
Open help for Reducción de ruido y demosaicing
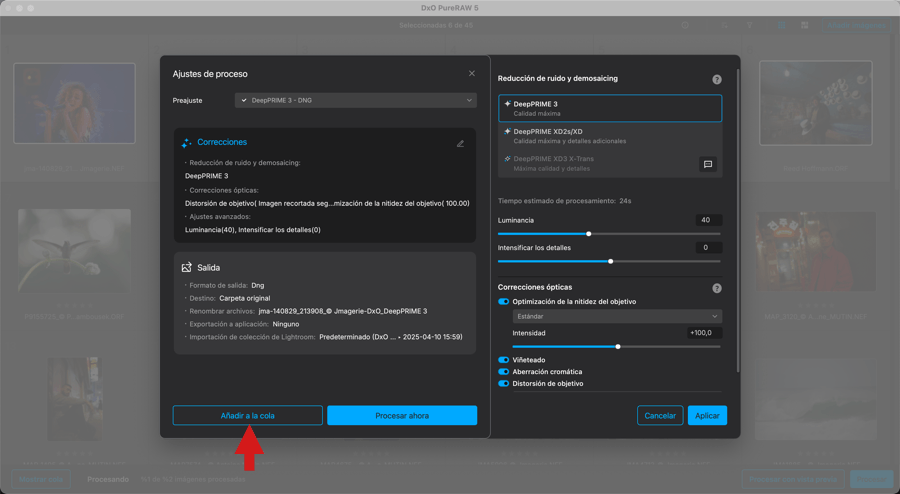click(717, 80)
